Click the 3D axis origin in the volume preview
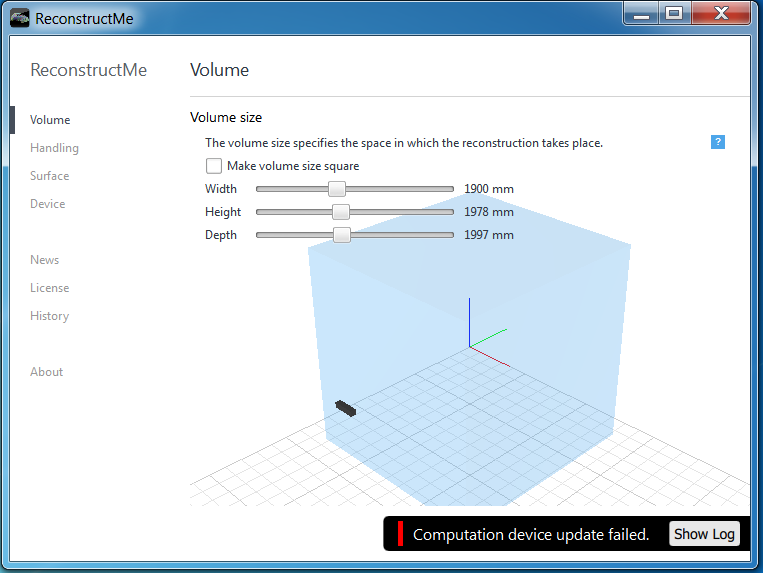 (470, 347)
